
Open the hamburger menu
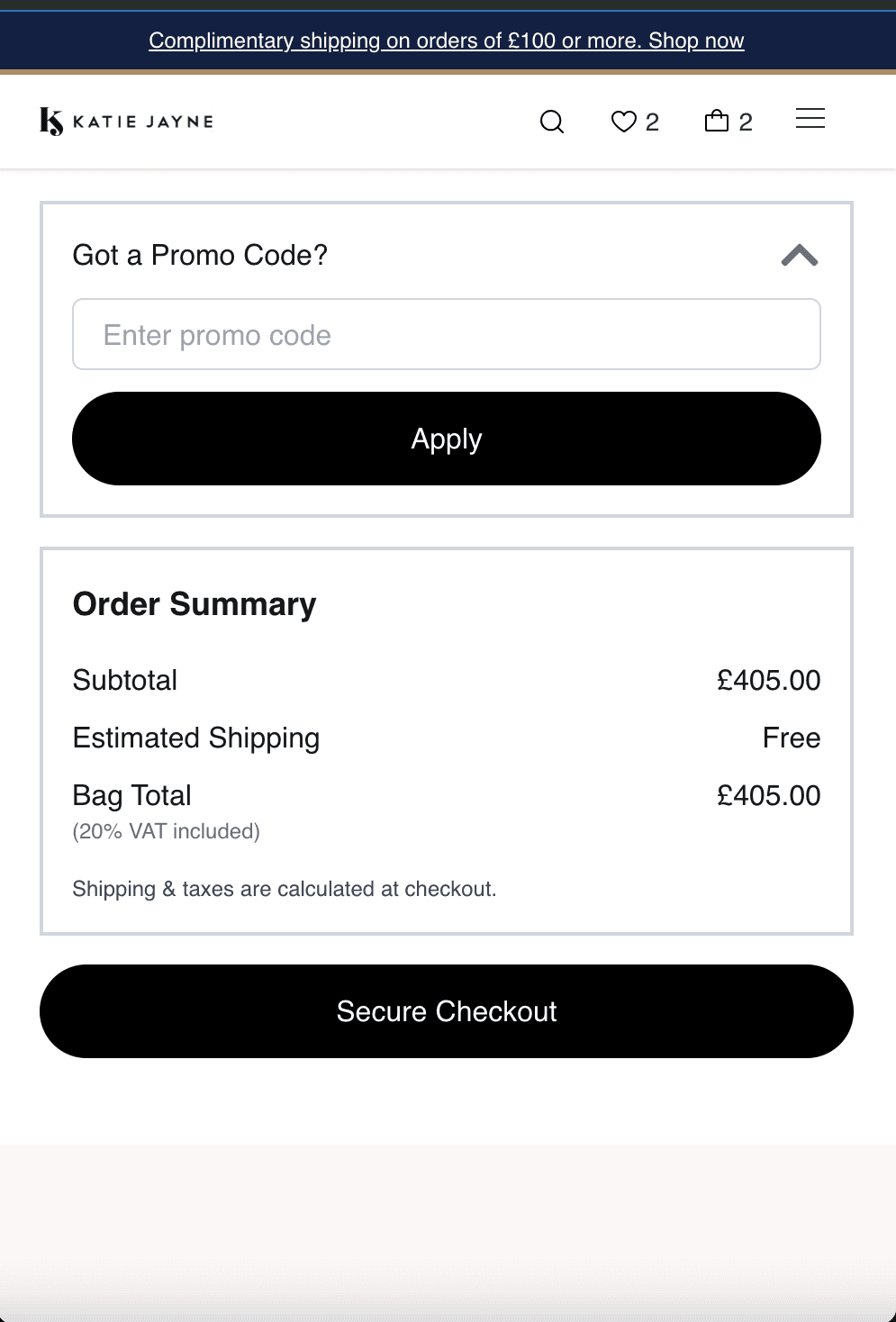(x=810, y=118)
